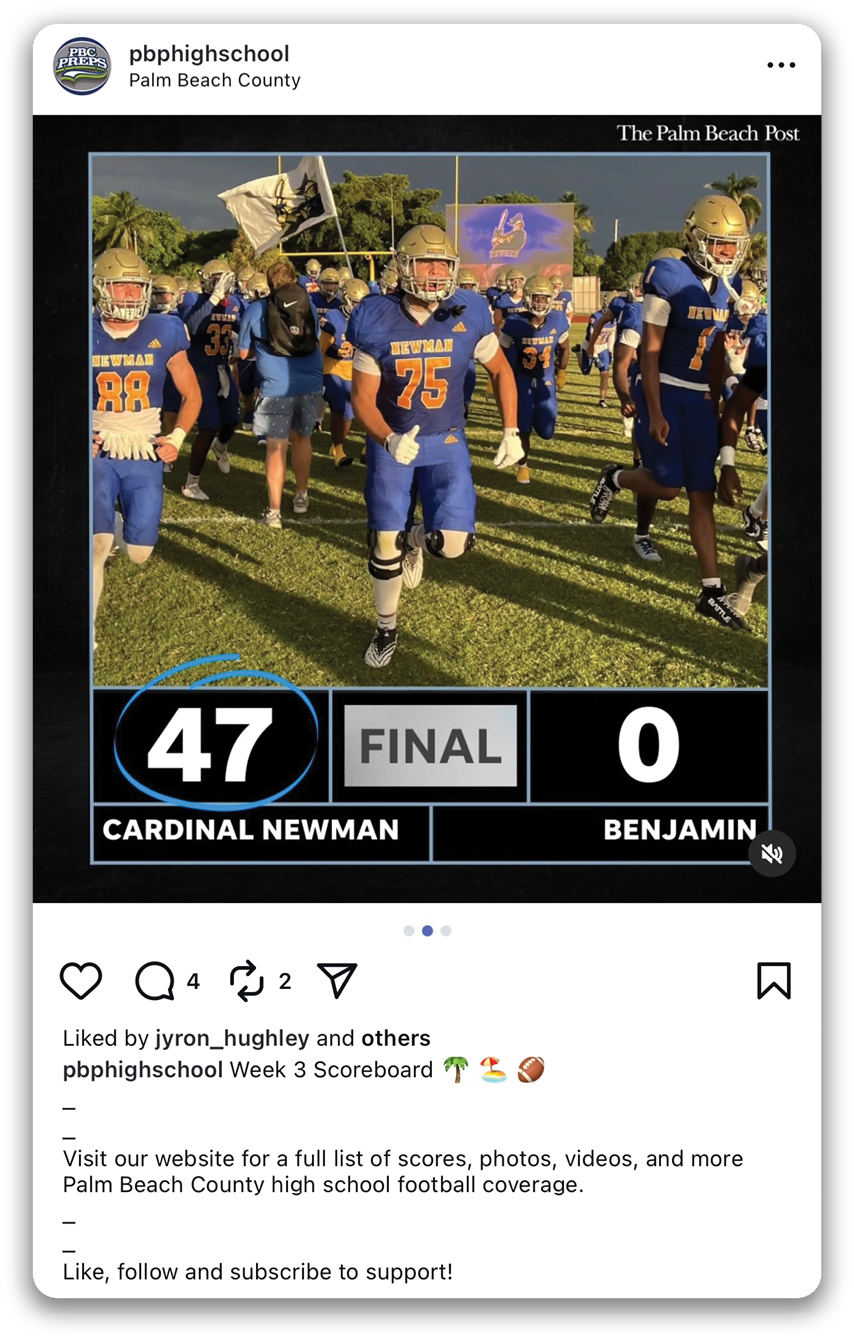The width and height of the screenshot is (854, 1340).
Task: Visit the pbphighschool username in the header
Action: (209, 54)
